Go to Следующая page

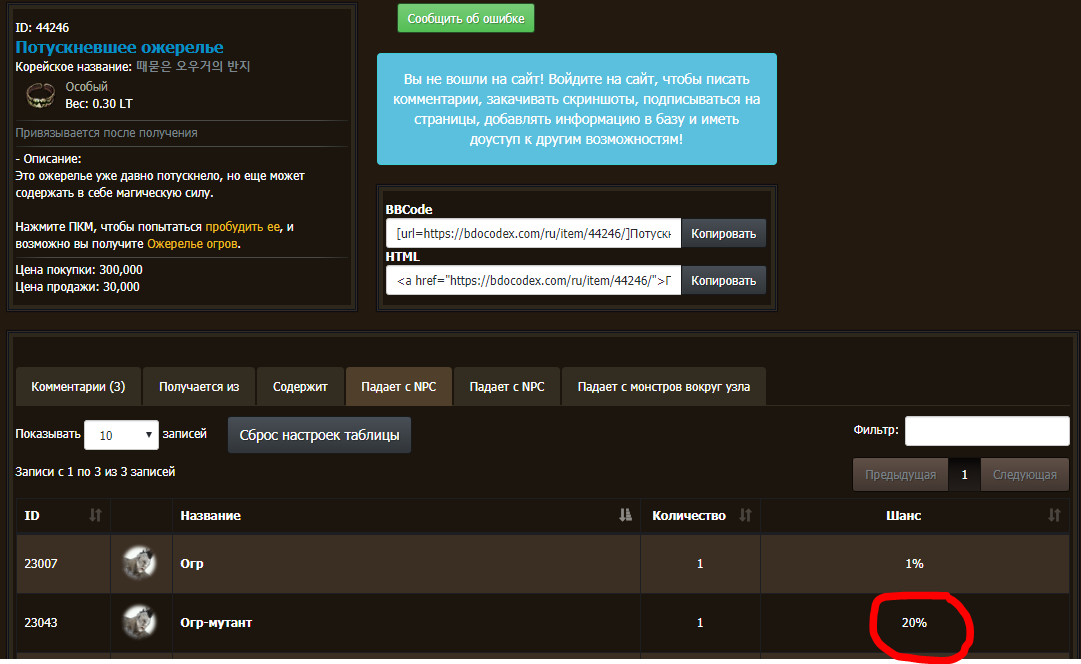tap(1024, 474)
